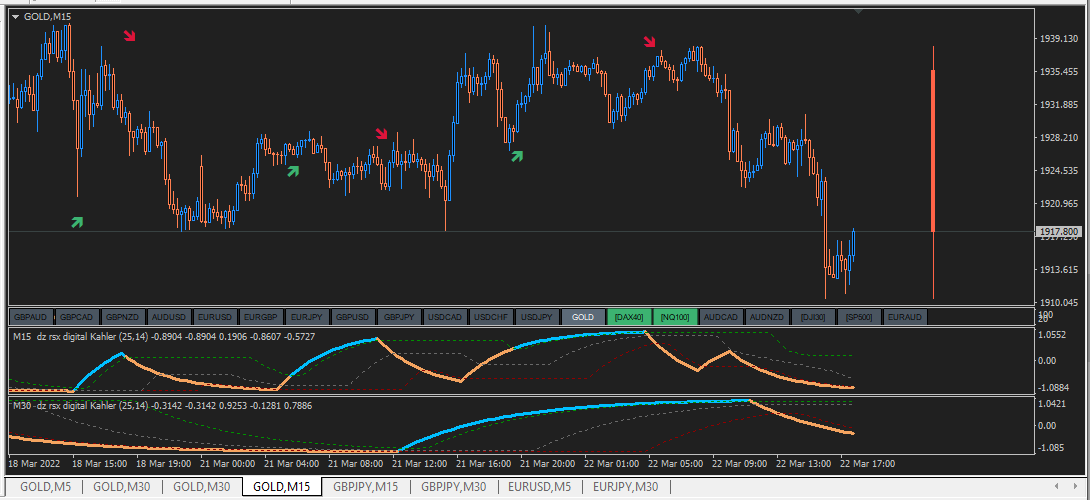Viewport: 1090px width, 500px height.
Task: Expand the GOLD,M15 chart title dropdown triangle
Action: click(x=15, y=17)
